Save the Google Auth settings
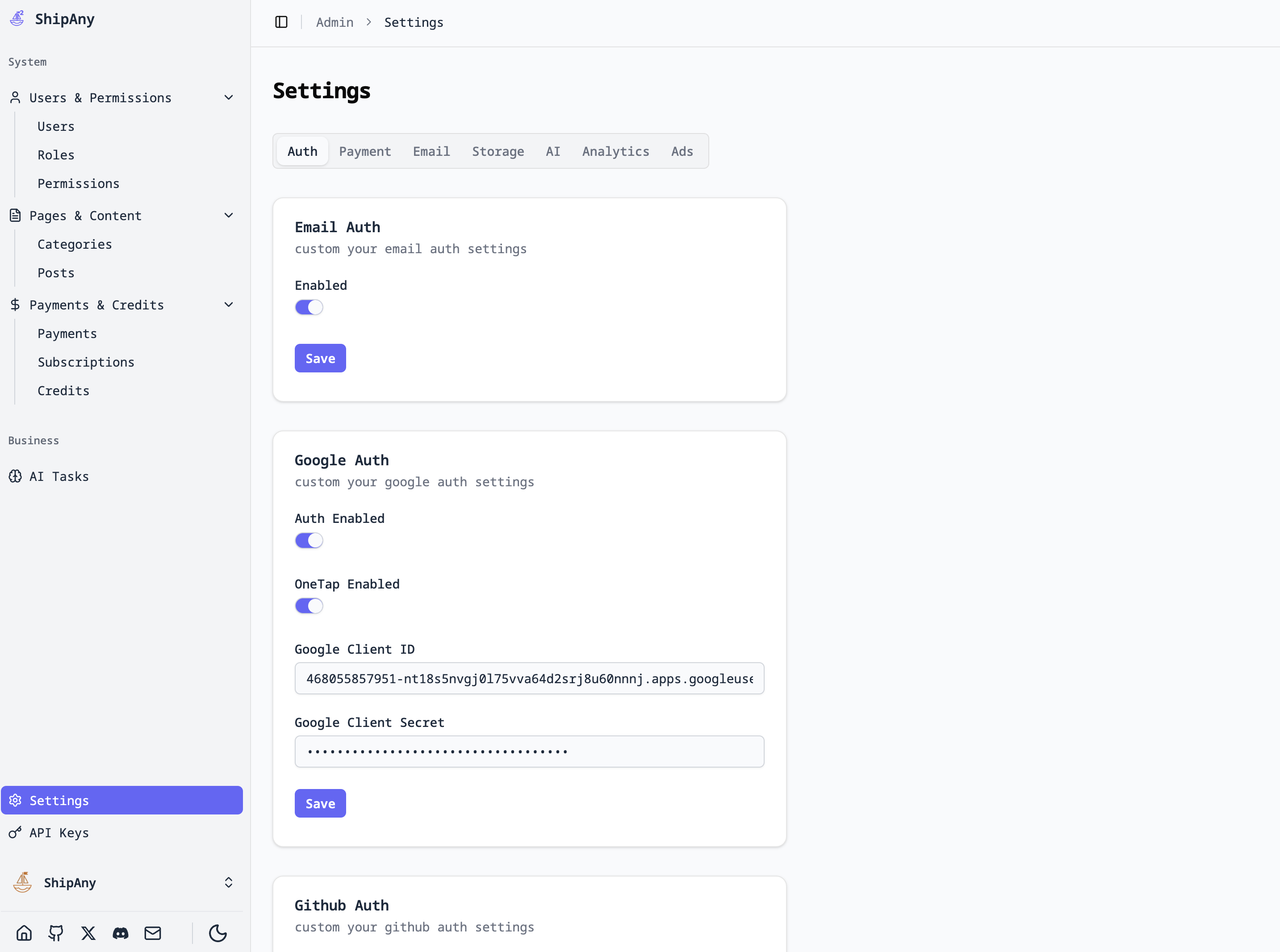This screenshot has height=952, width=1280. coord(320,803)
